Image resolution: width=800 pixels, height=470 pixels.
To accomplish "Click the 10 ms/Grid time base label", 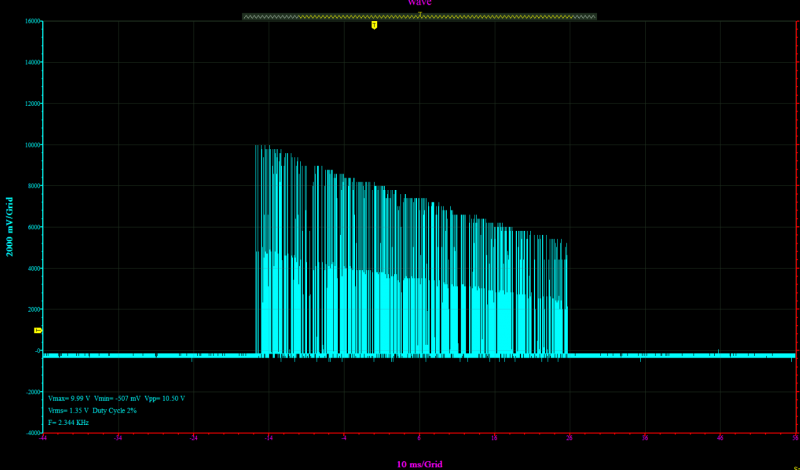I will pos(419,464).
